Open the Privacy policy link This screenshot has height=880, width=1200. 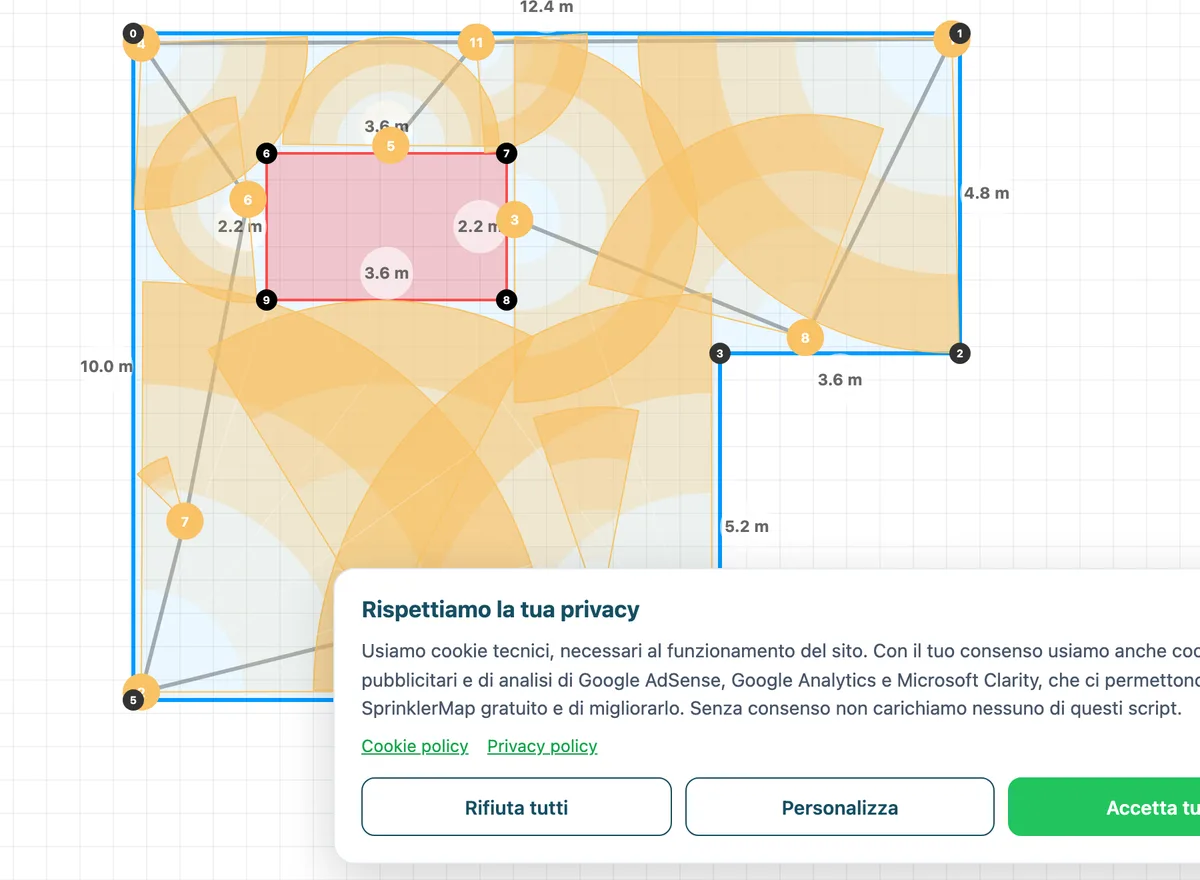(x=542, y=746)
